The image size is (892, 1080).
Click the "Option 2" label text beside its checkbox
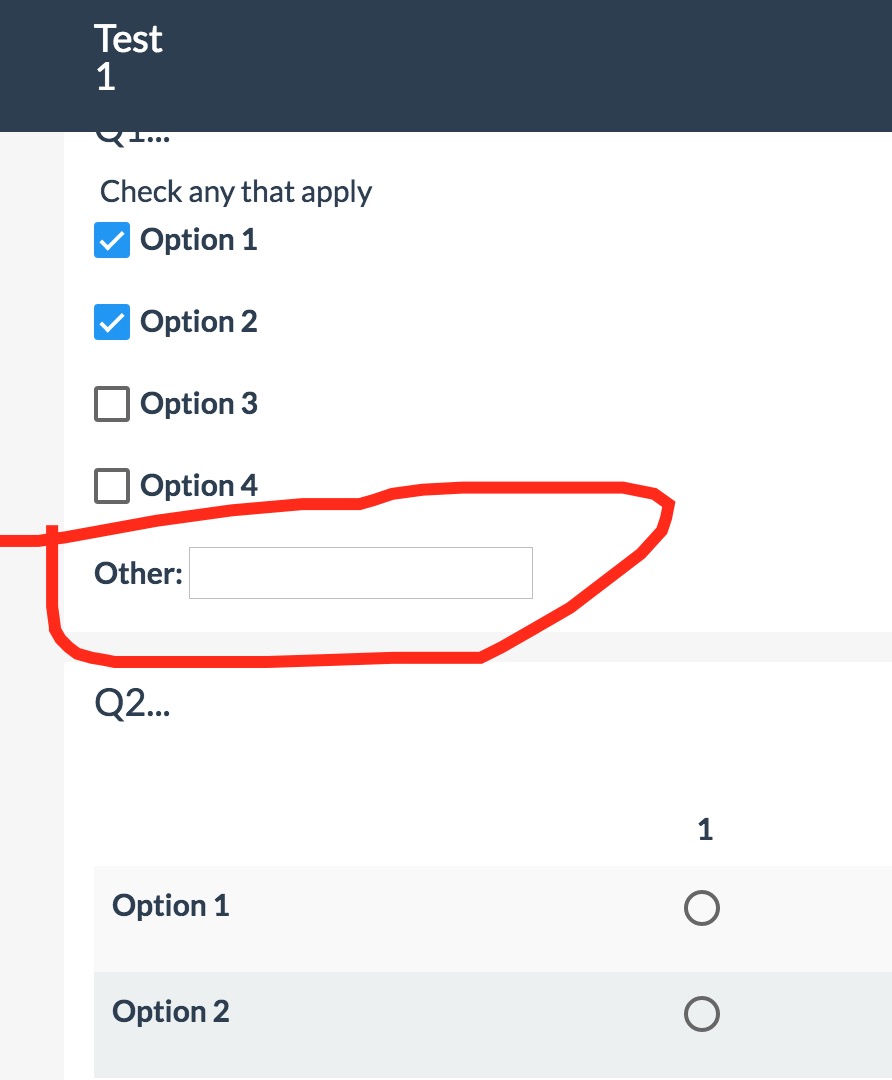click(x=198, y=322)
